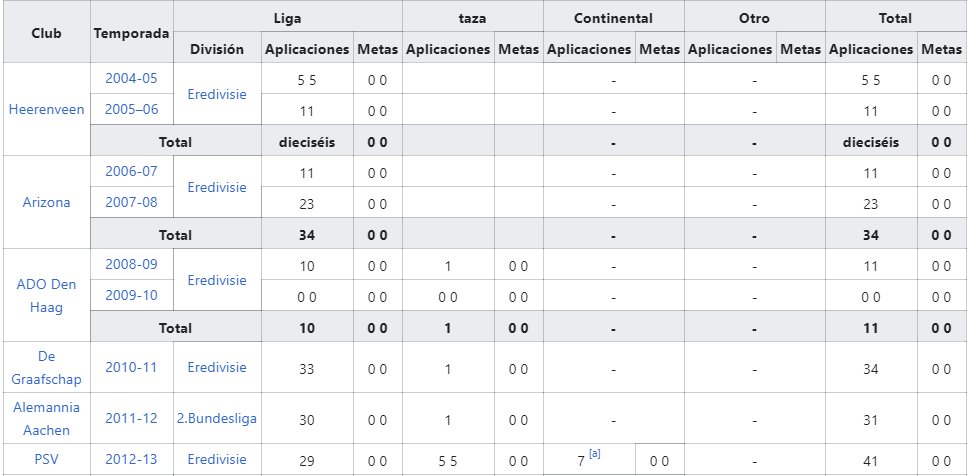
Task: Click the 2004-05 season link
Action: (x=131, y=77)
